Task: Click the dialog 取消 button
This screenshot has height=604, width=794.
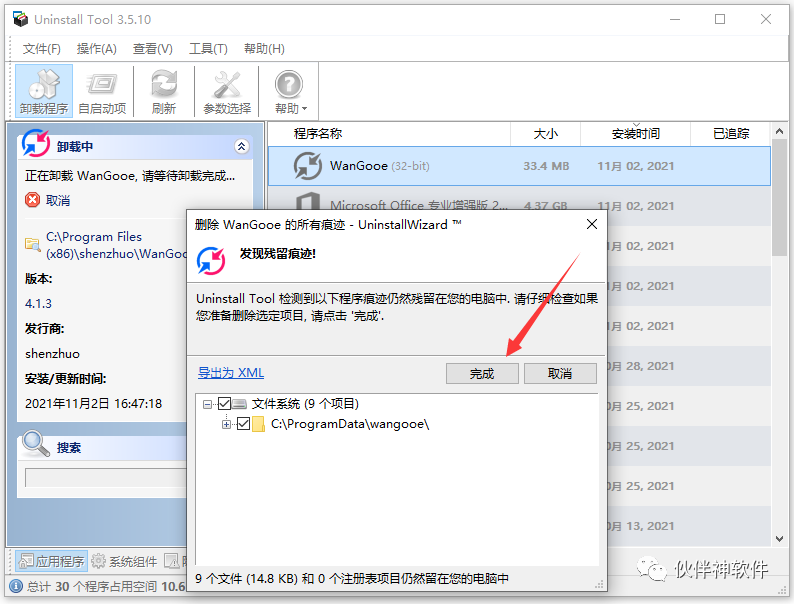Action: click(560, 374)
